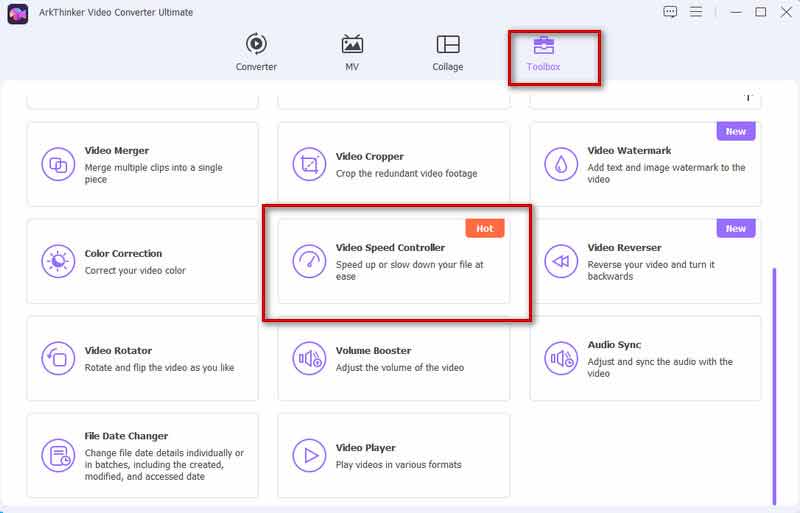Click the Video Cropper icon

309,164
